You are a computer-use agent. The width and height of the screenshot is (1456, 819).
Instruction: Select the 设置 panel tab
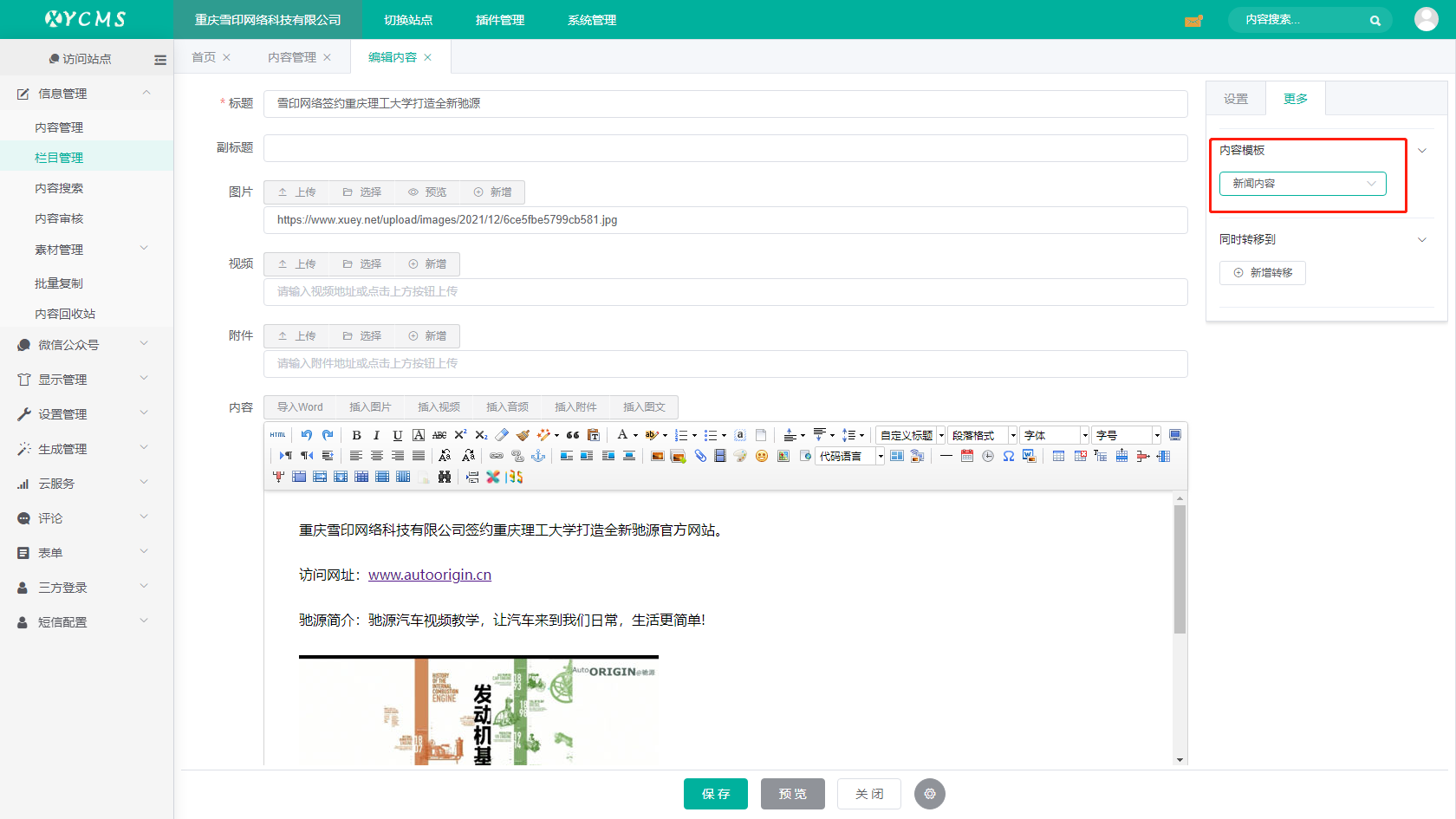1236,99
